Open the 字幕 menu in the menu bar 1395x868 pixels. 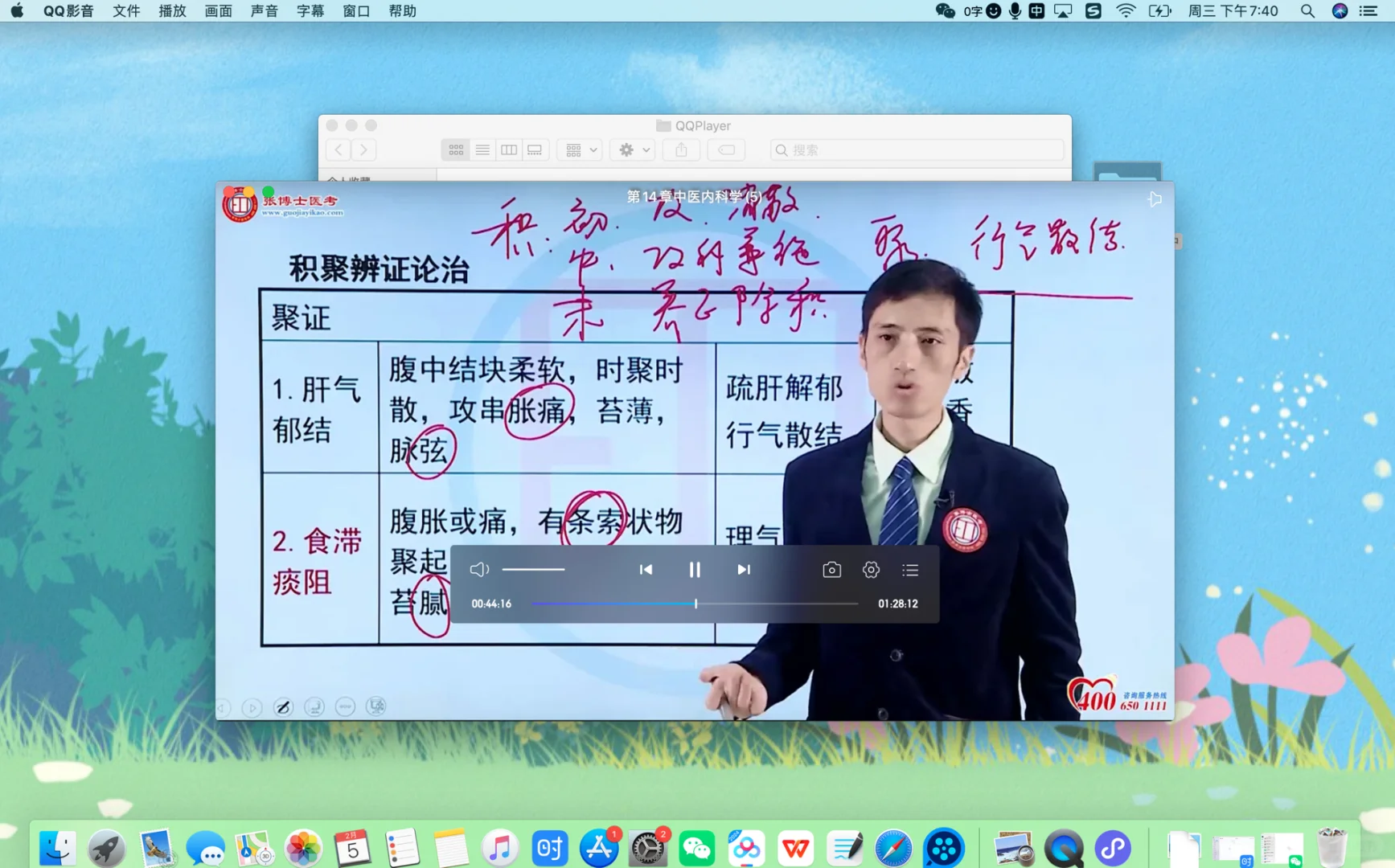pos(310,11)
